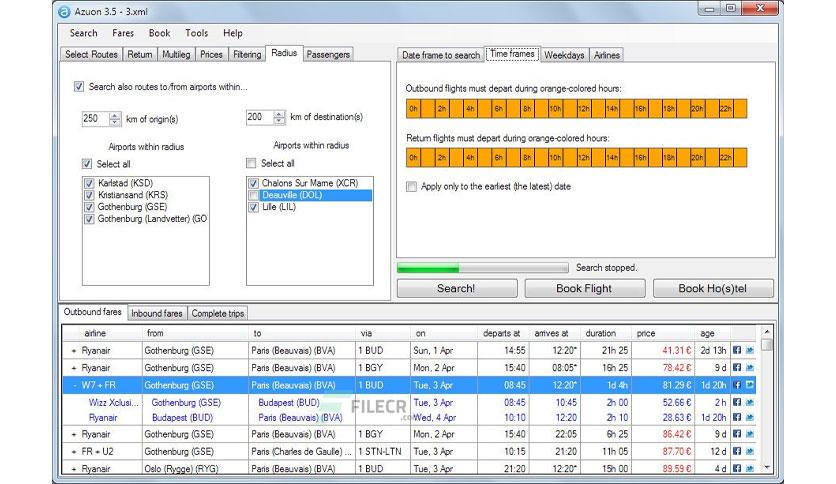The height and width of the screenshot is (484, 836).
Task: Share the 41.31 € fare on Facebook
Action: click(737, 350)
